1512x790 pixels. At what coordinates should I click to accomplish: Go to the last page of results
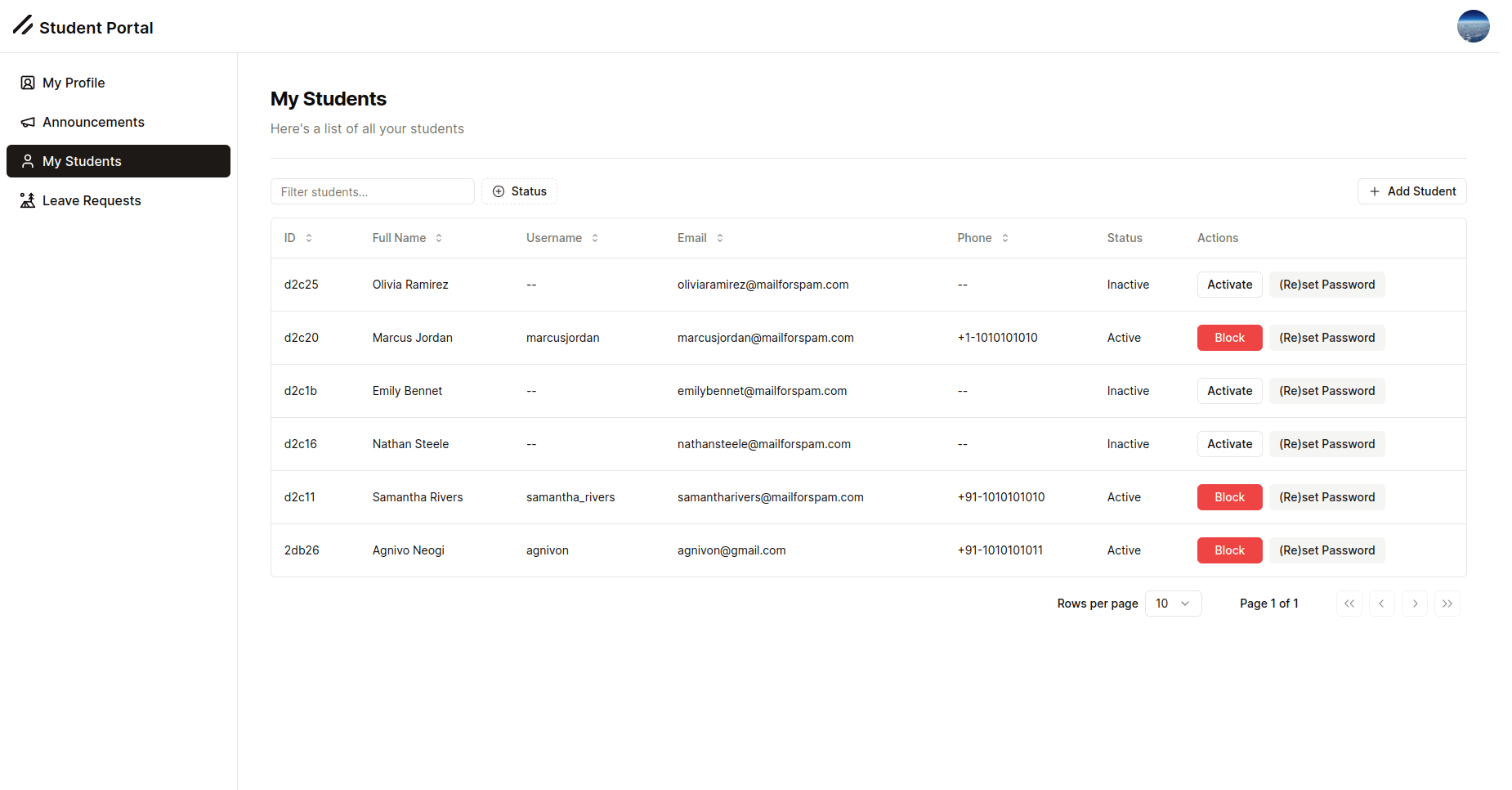[x=1447, y=604]
